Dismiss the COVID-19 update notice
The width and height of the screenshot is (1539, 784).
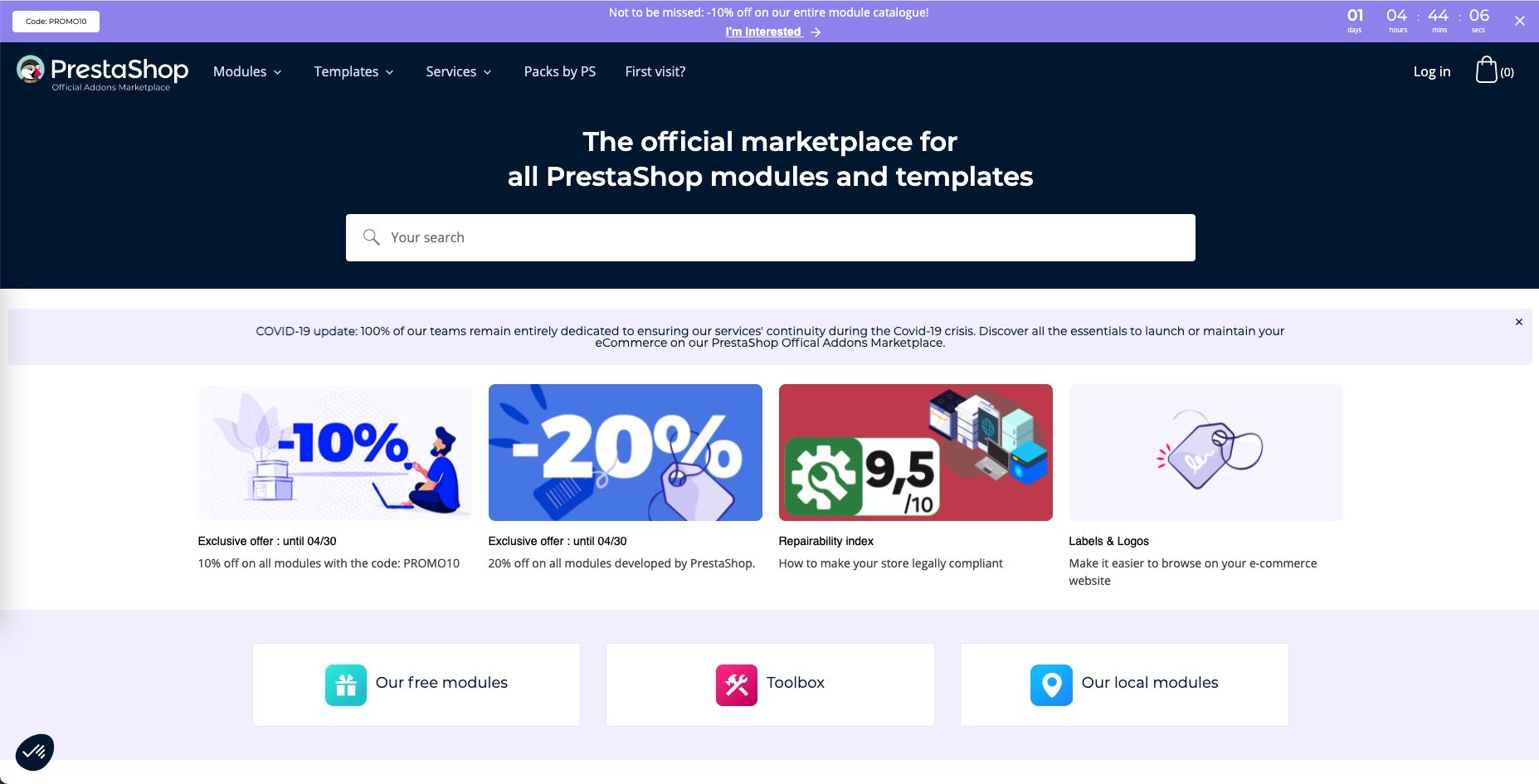1519,322
